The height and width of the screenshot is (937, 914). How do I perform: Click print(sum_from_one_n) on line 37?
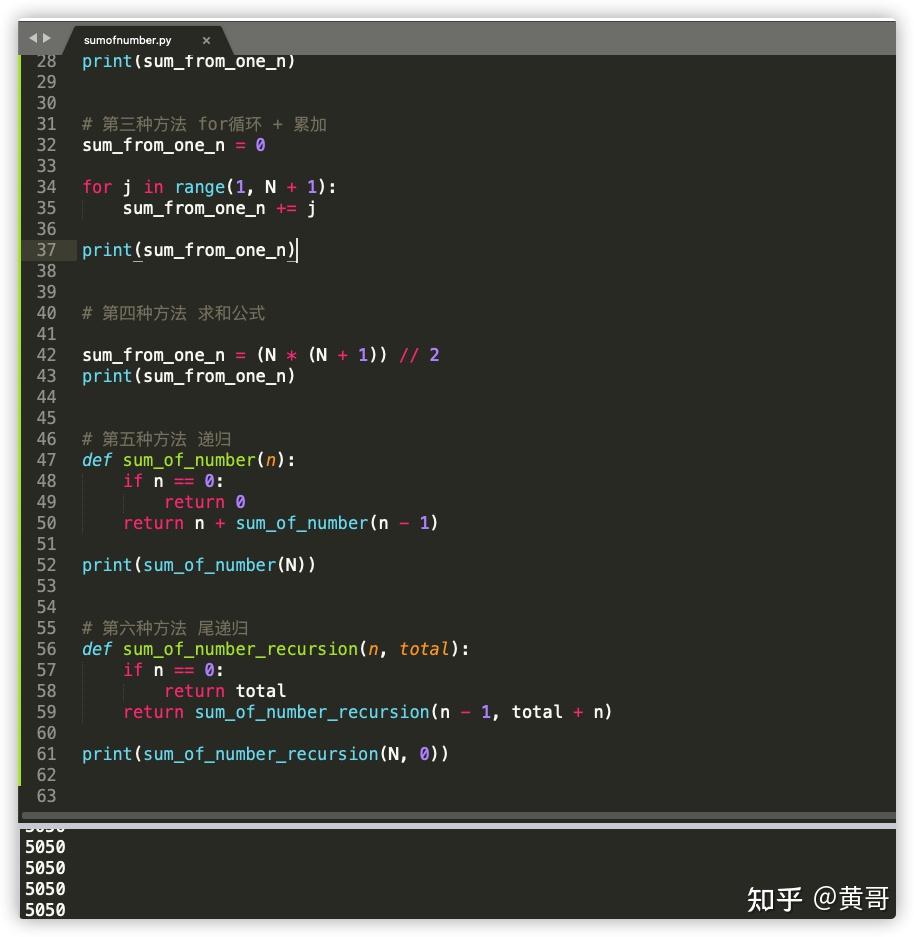pyautogui.click(x=189, y=250)
